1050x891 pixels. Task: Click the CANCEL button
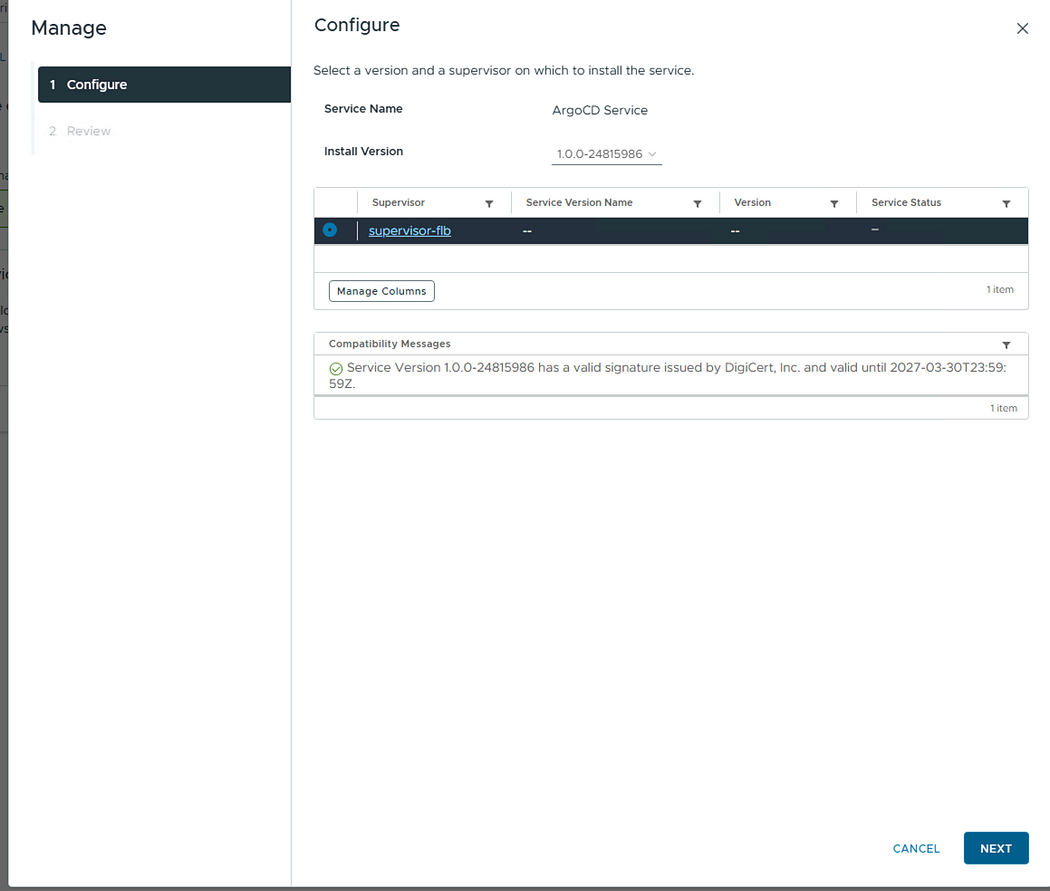coord(916,848)
